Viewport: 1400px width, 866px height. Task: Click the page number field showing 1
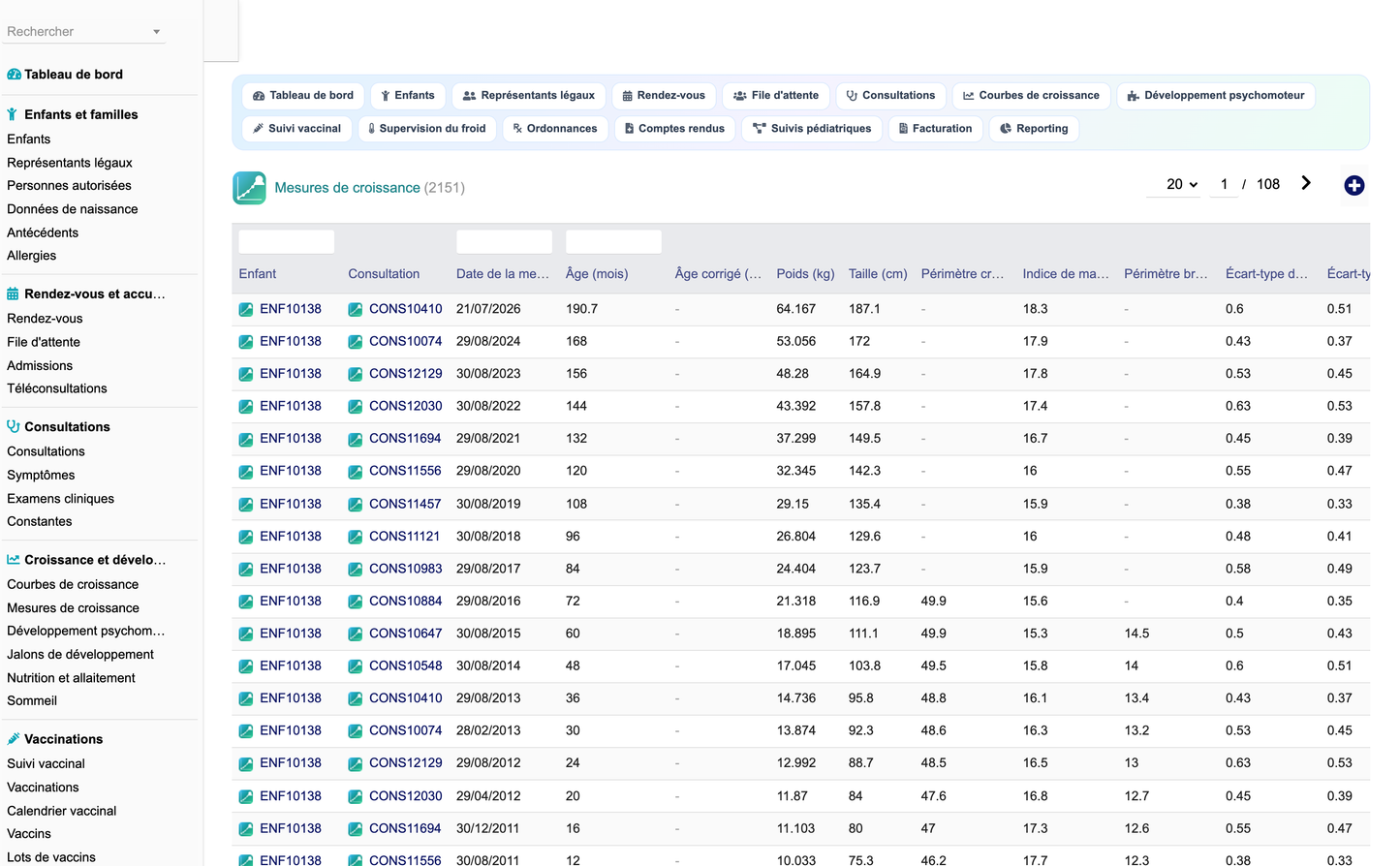1225,184
